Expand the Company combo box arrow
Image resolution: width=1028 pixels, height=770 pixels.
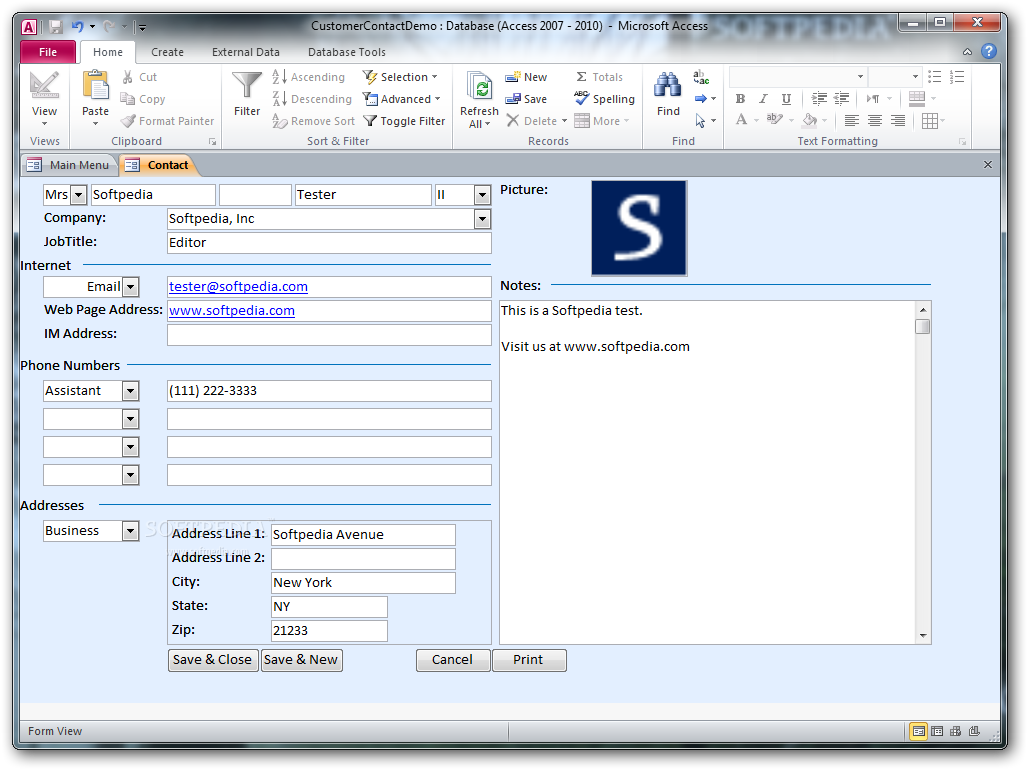482,219
